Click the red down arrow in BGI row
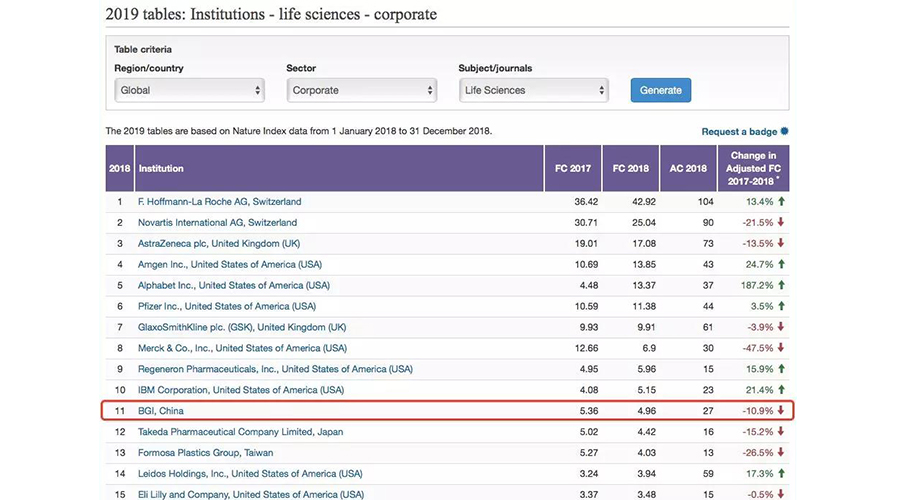Image resolution: width=900 pixels, height=500 pixels. pos(781,410)
